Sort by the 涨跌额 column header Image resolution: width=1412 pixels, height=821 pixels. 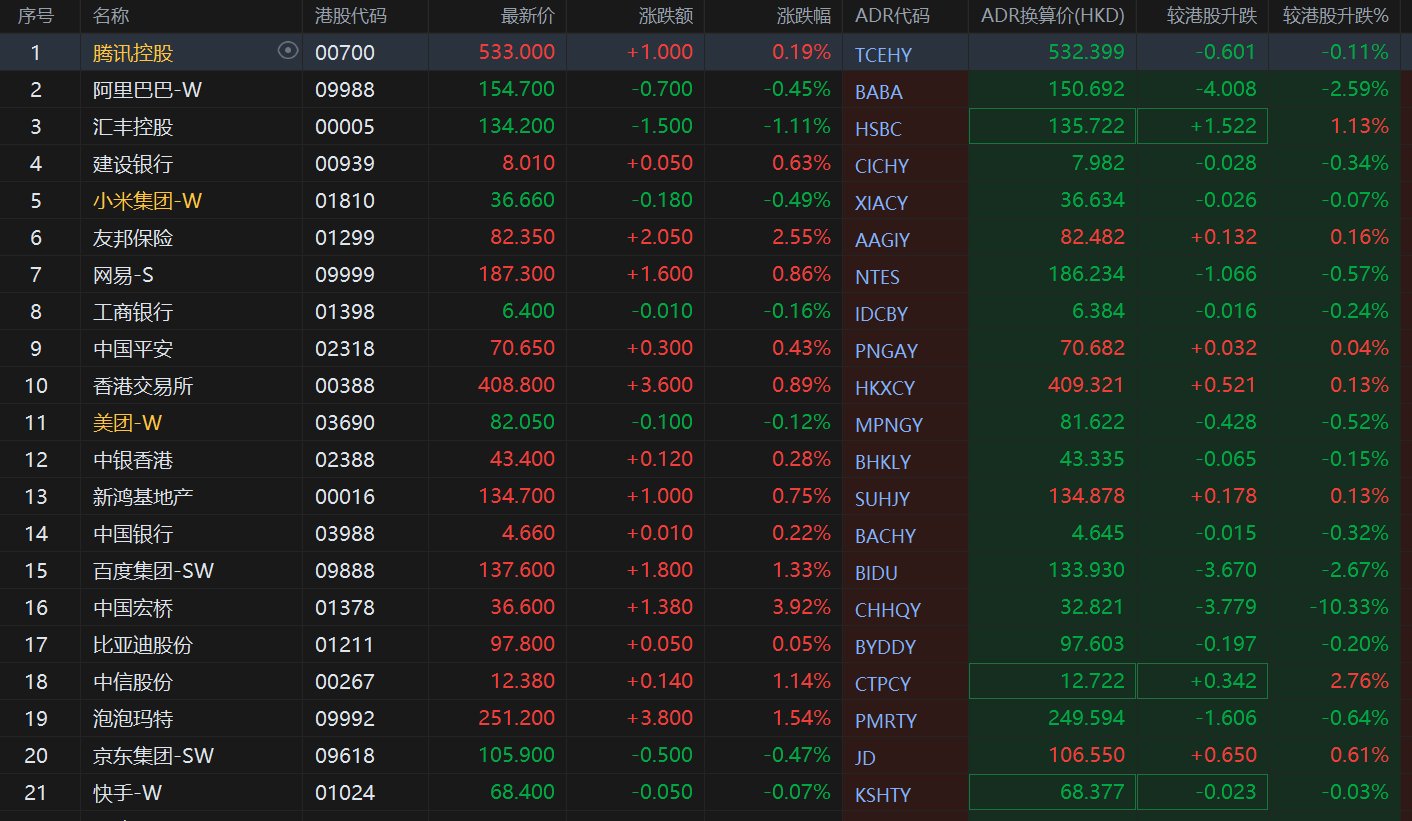point(665,16)
